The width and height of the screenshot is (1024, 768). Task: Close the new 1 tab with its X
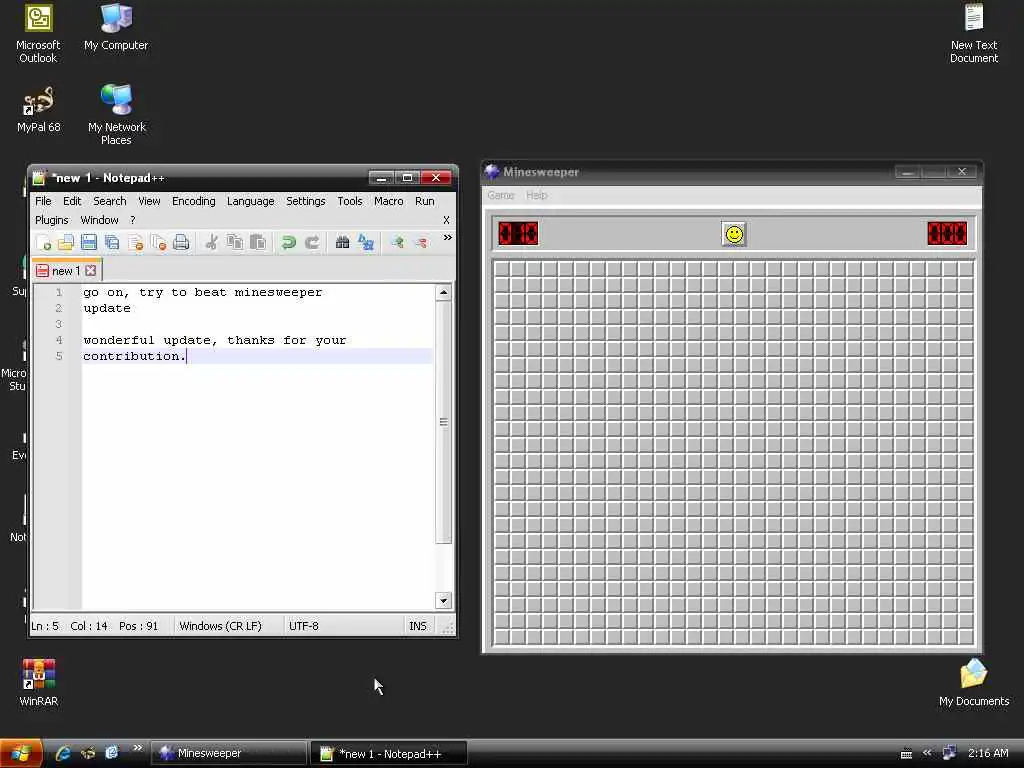pyautogui.click(x=91, y=270)
